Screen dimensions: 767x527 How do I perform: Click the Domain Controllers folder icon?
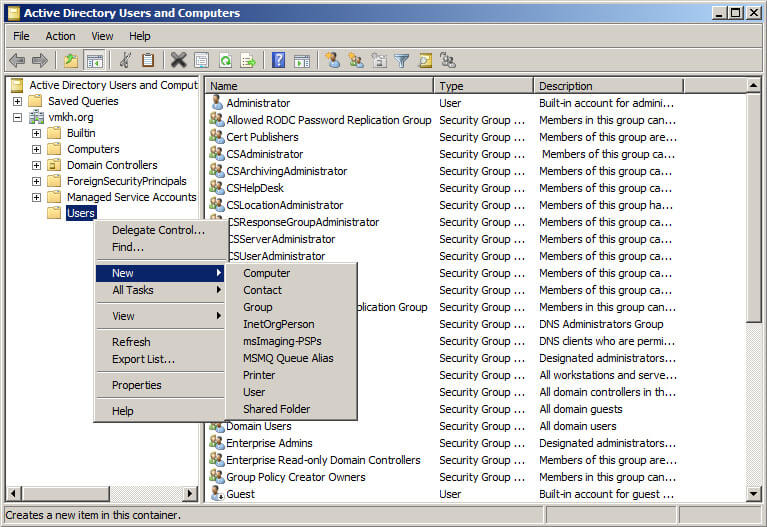(54, 165)
